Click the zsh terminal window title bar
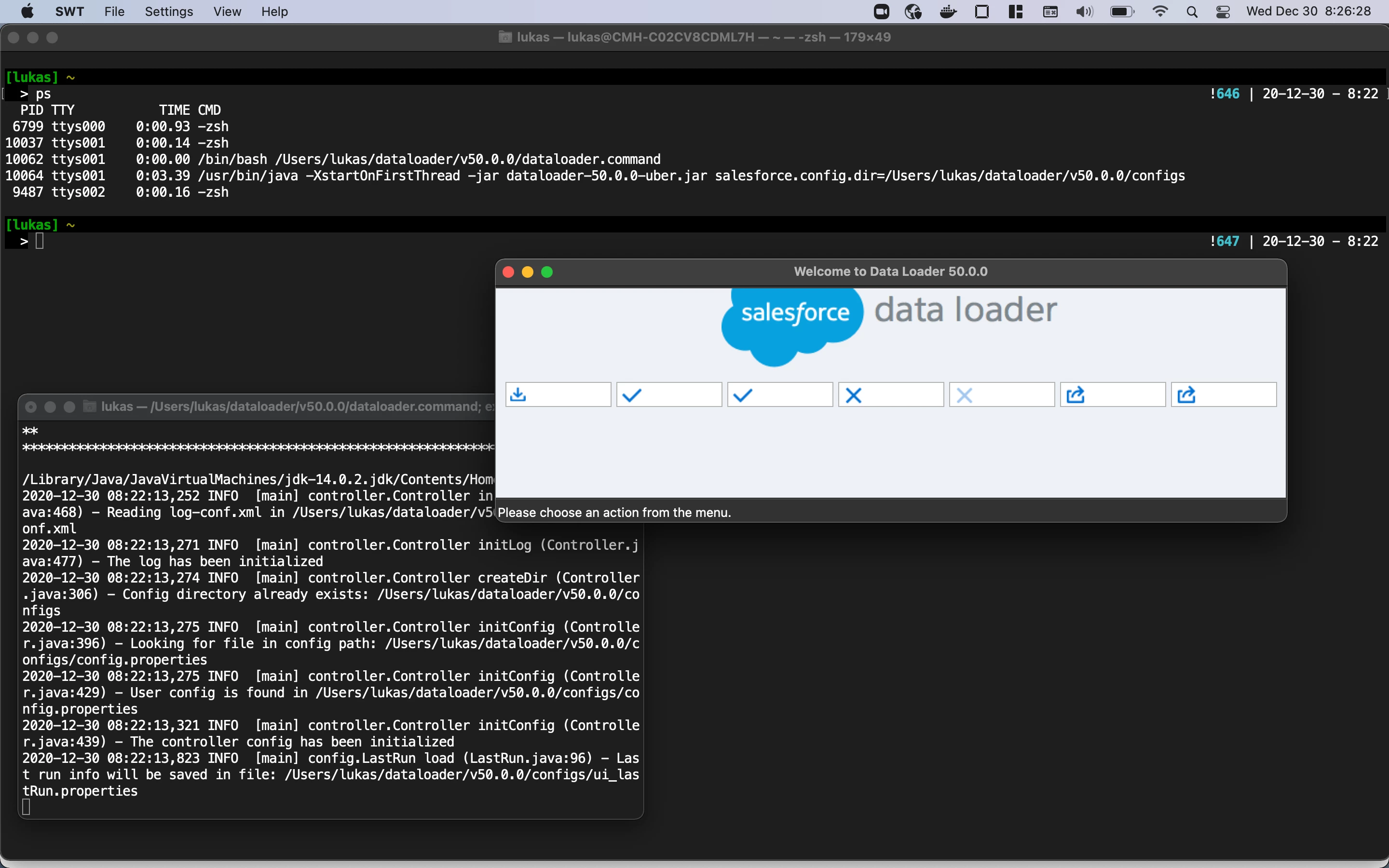The width and height of the screenshot is (1389, 868). coord(694,37)
